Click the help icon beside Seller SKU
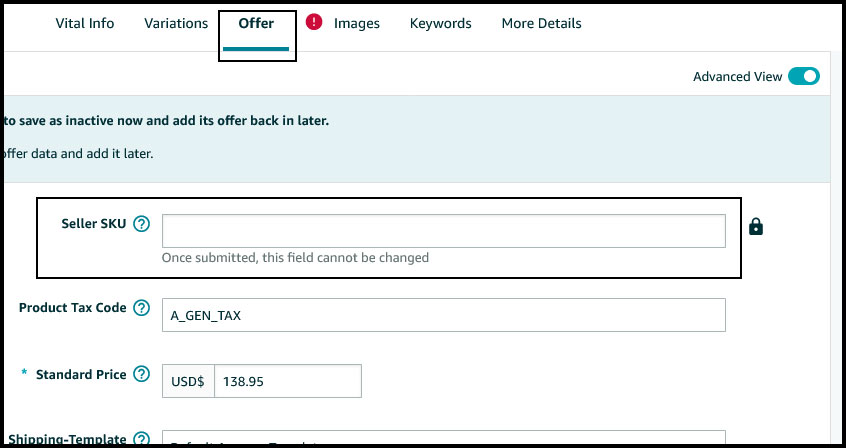The height and width of the screenshot is (448, 846). (x=141, y=224)
